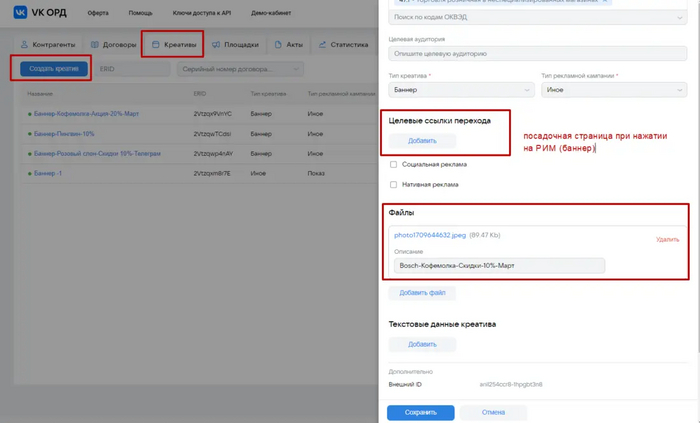Viewport: 700px width, 423px height.
Task: Click the icon beside Креативы
Action: [155, 45]
